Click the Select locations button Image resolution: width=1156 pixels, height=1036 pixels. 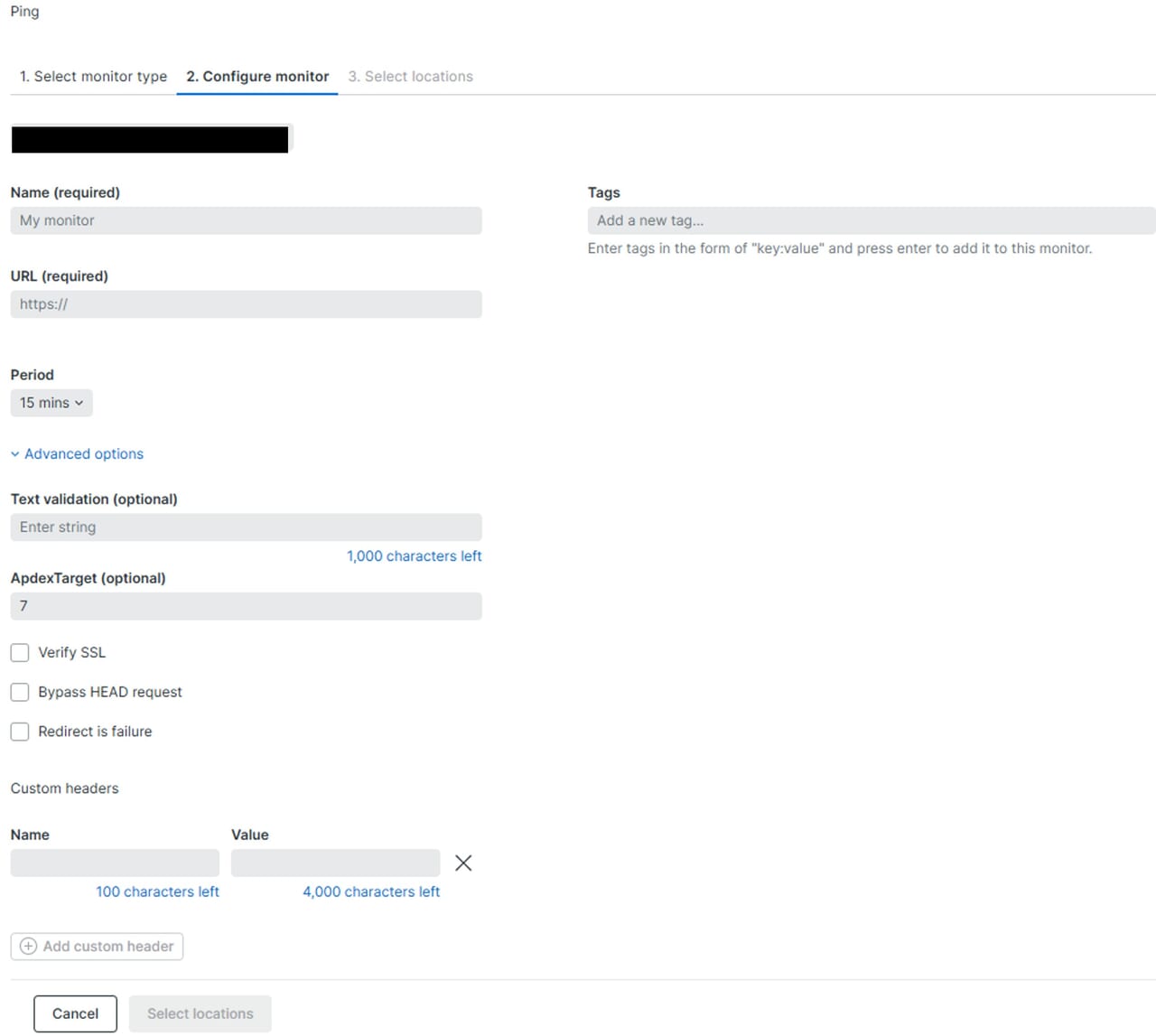click(200, 1013)
